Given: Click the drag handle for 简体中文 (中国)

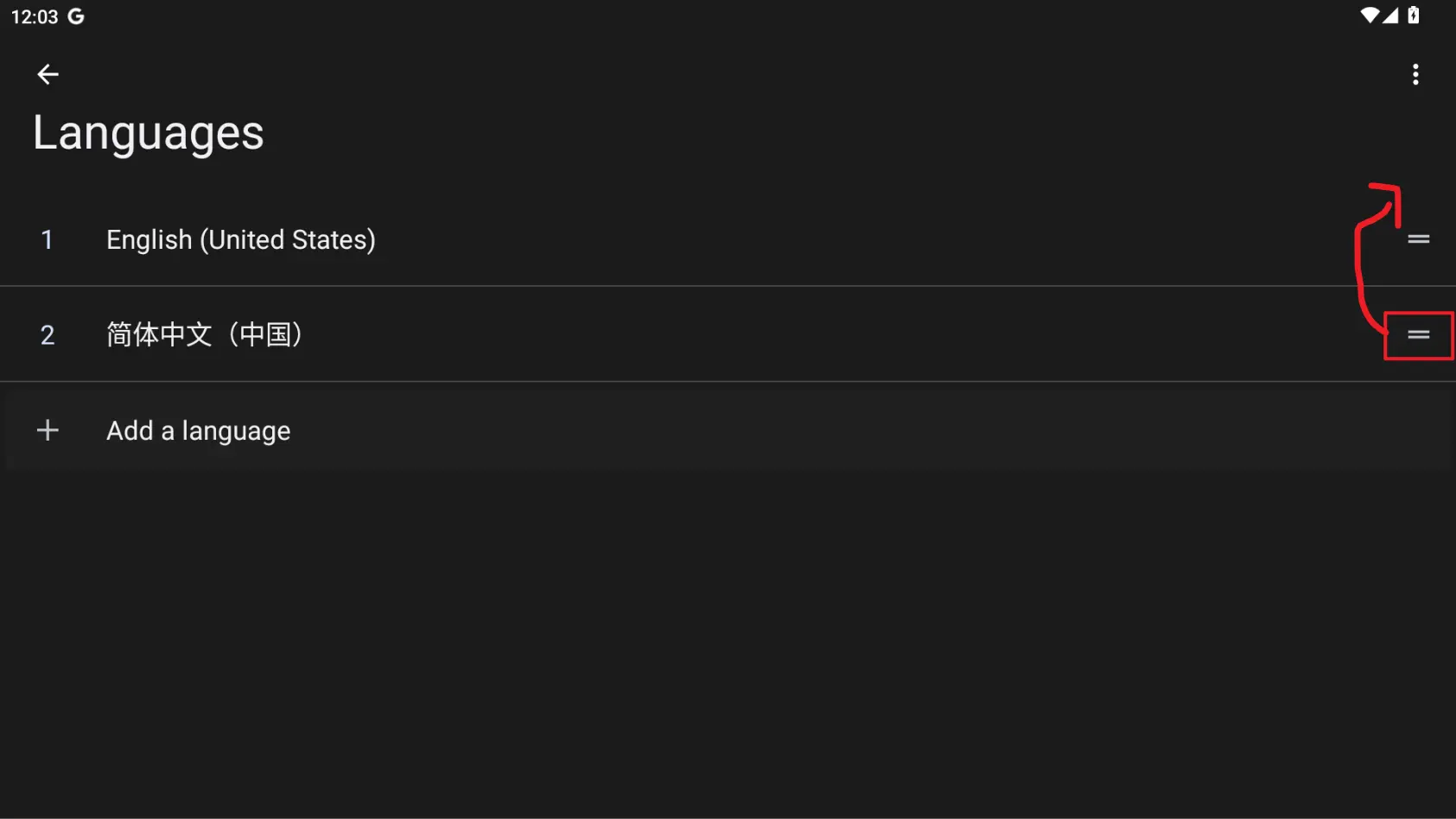Looking at the screenshot, I should click(1418, 334).
